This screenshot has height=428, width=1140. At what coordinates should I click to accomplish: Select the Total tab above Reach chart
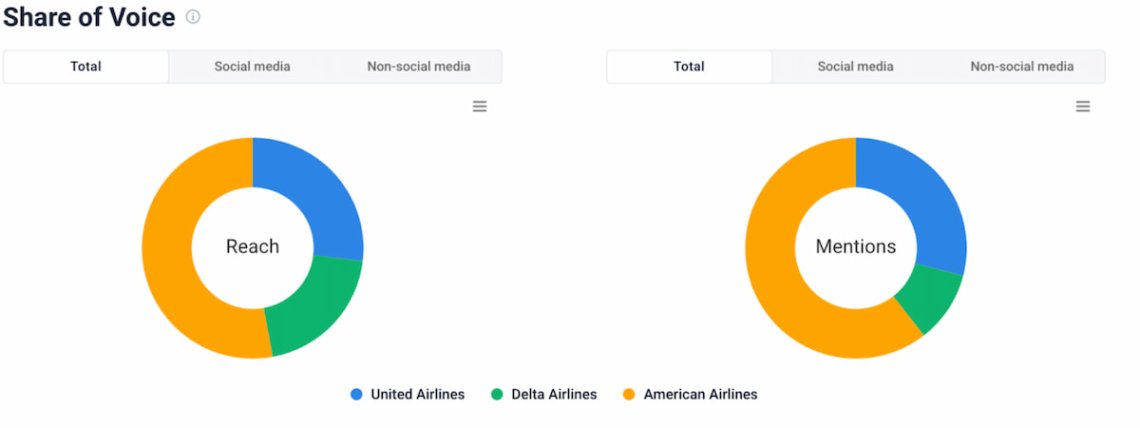coord(86,67)
